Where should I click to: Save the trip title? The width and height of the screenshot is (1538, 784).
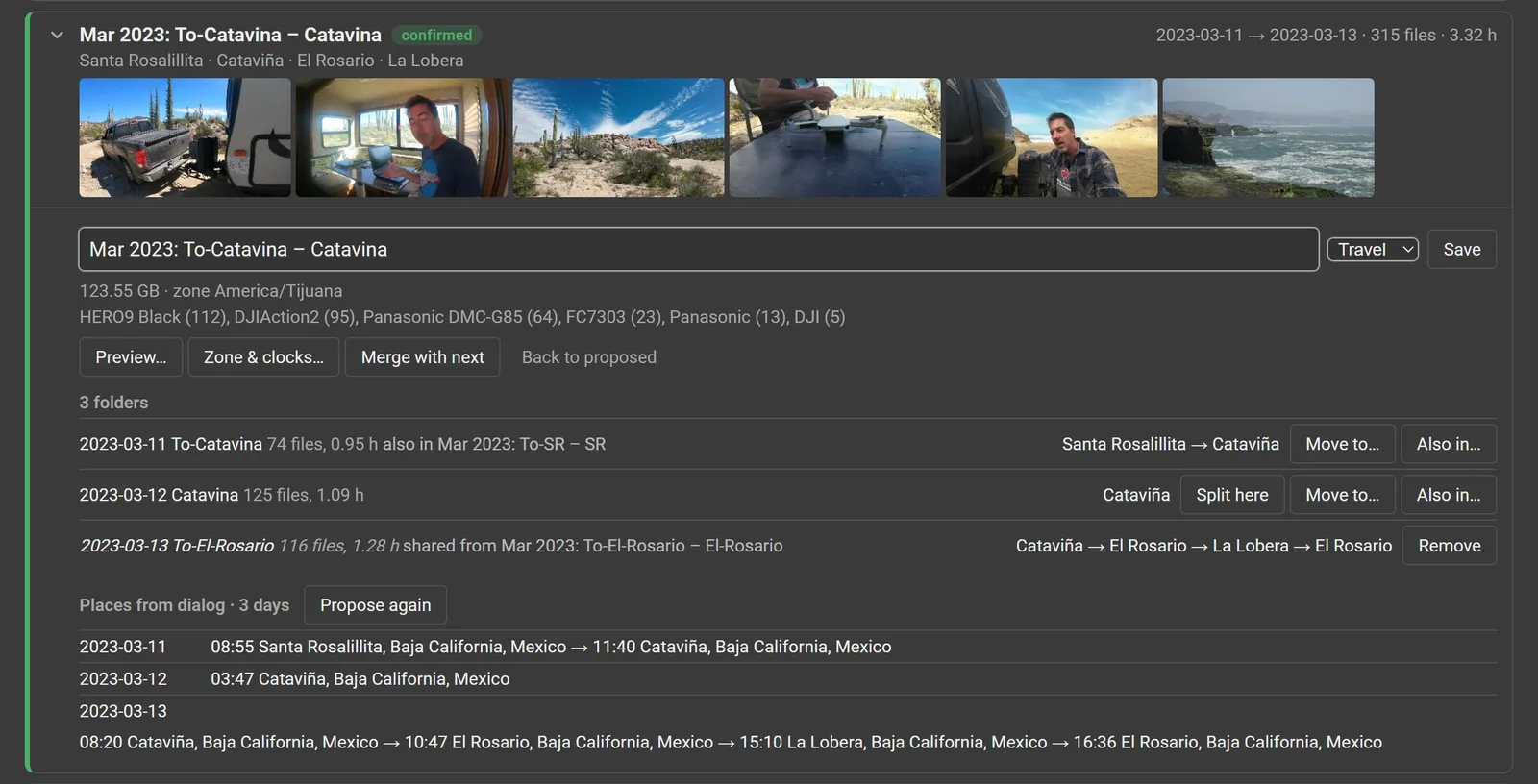click(x=1461, y=250)
